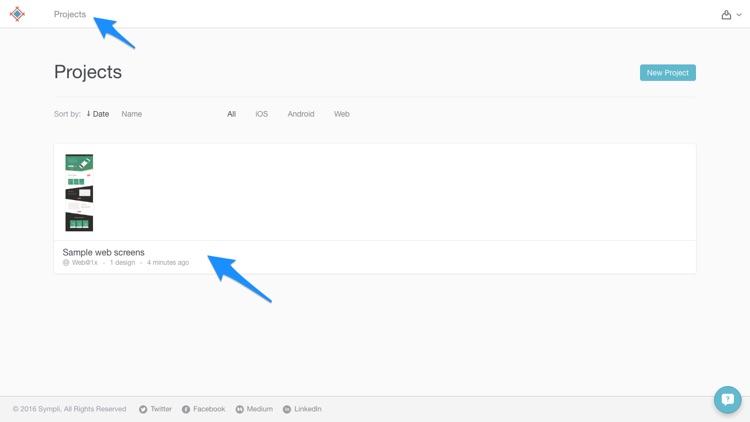Open the Sample web screens title
Image resolution: width=750 pixels, height=422 pixels.
tap(103, 252)
